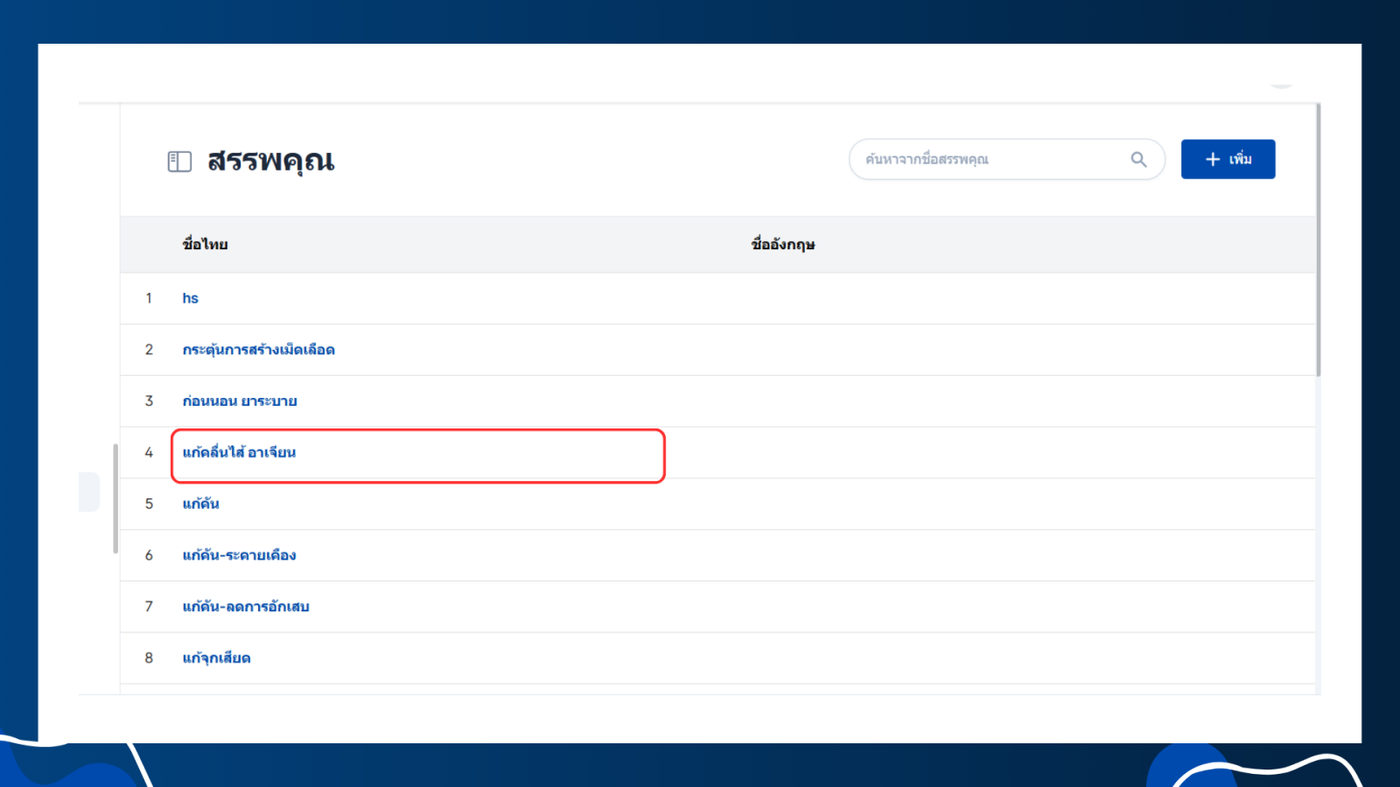Click the สรรพคุณ page heading

tap(271, 161)
